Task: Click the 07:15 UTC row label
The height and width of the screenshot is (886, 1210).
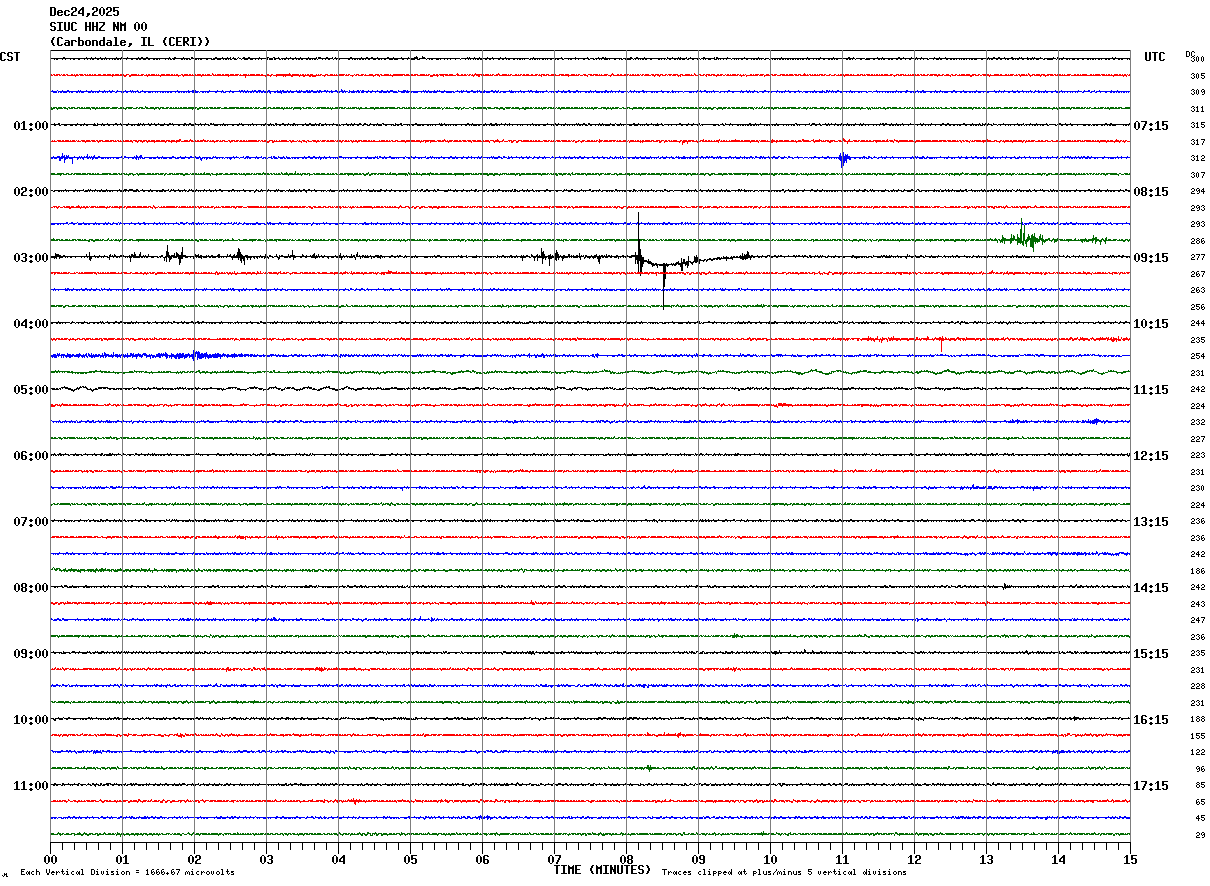Action: coord(1151,126)
